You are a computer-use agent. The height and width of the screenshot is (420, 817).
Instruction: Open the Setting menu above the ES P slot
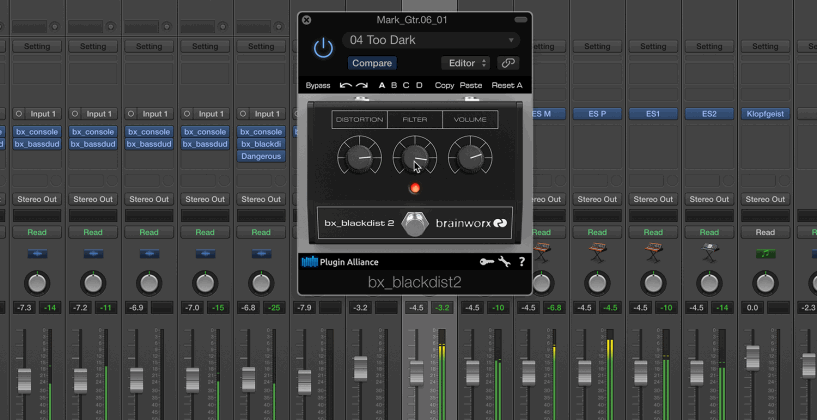(597, 46)
